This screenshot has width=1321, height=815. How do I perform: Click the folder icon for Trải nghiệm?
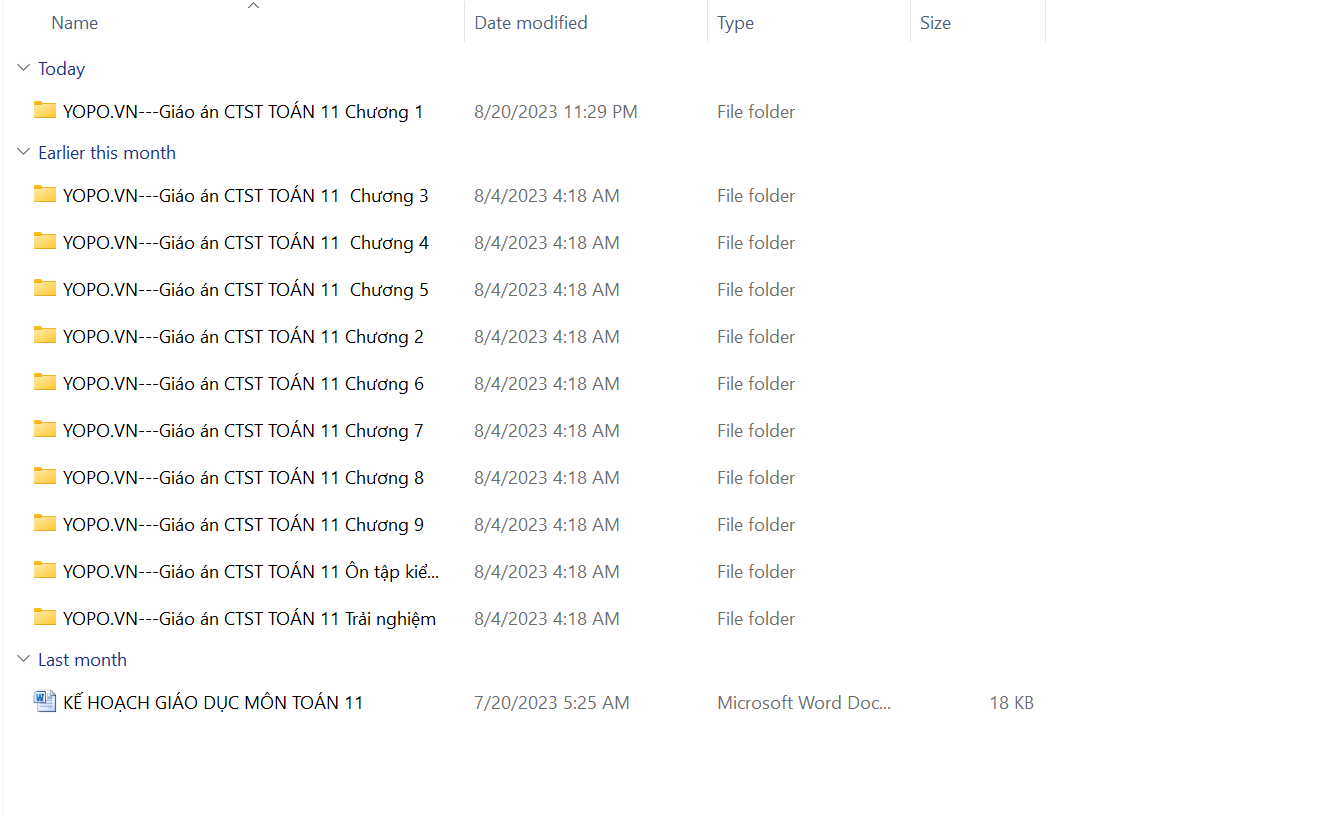(44, 618)
